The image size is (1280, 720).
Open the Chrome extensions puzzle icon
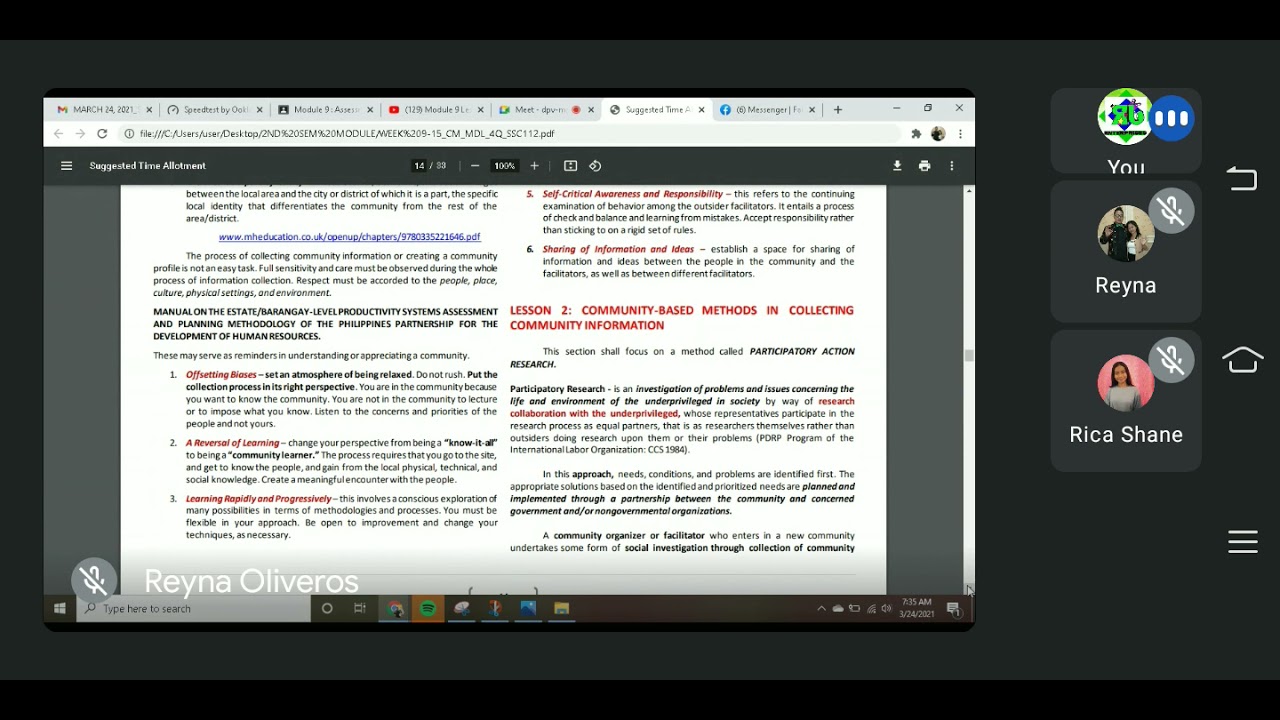pos(916,134)
